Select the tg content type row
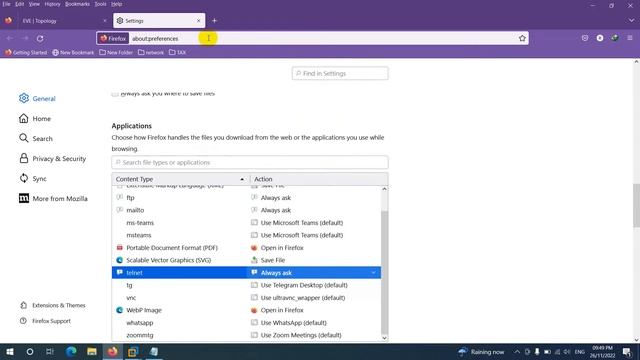This screenshot has height=360, width=640. (246, 285)
